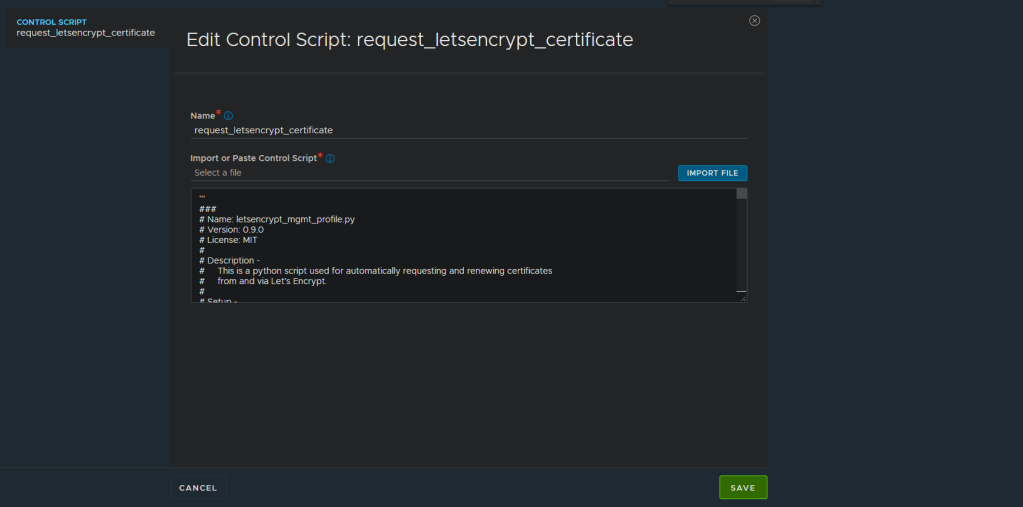
Task: Click the CONTROL SCRIPT sidebar heading
Action: click(52, 22)
